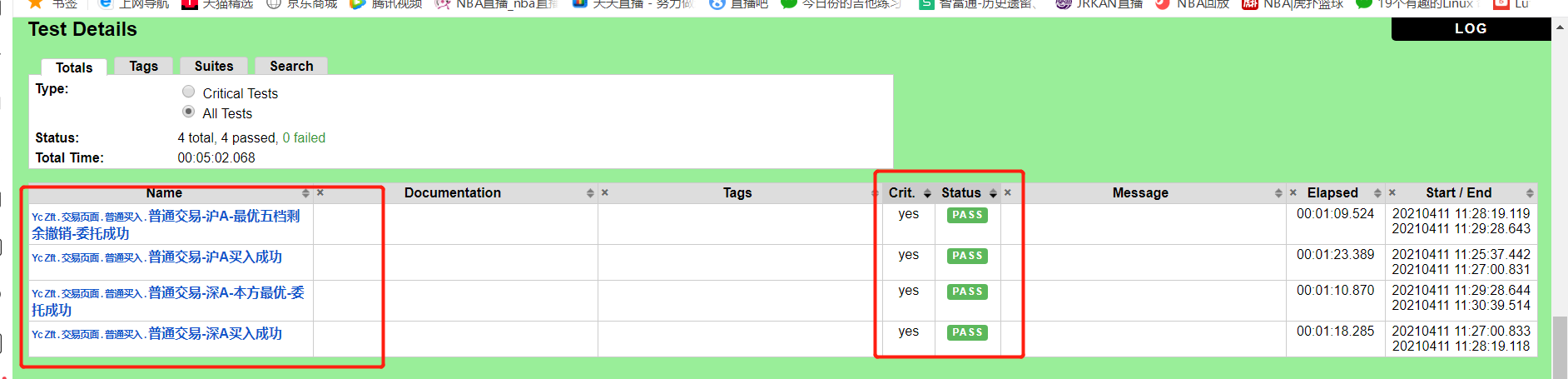Click the Test Details heading
The image size is (1568, 379).
[x=82, y=29]
